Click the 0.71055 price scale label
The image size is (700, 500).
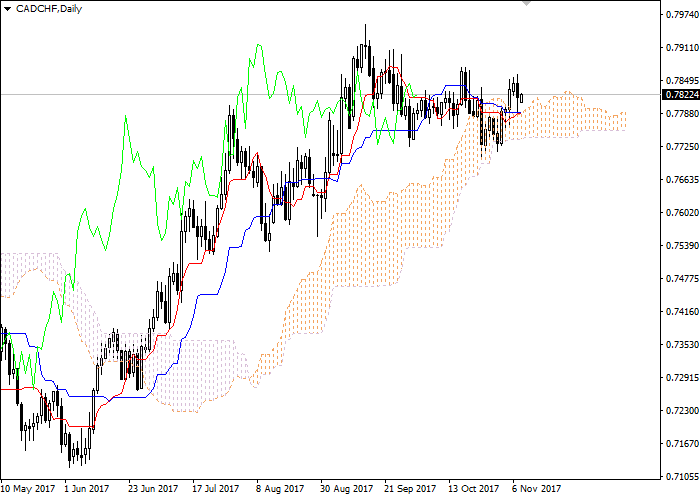[682, 477]
